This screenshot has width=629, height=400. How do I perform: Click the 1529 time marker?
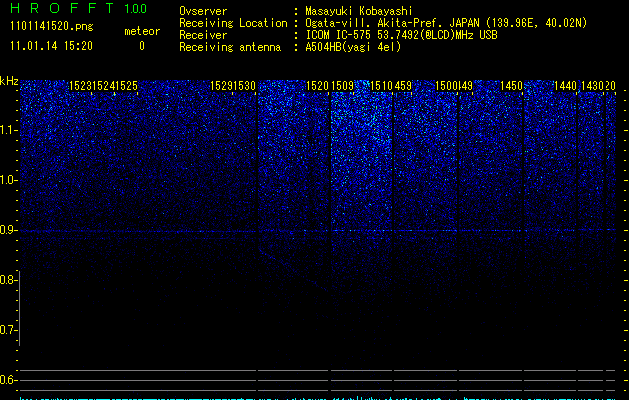click(221, 86)
